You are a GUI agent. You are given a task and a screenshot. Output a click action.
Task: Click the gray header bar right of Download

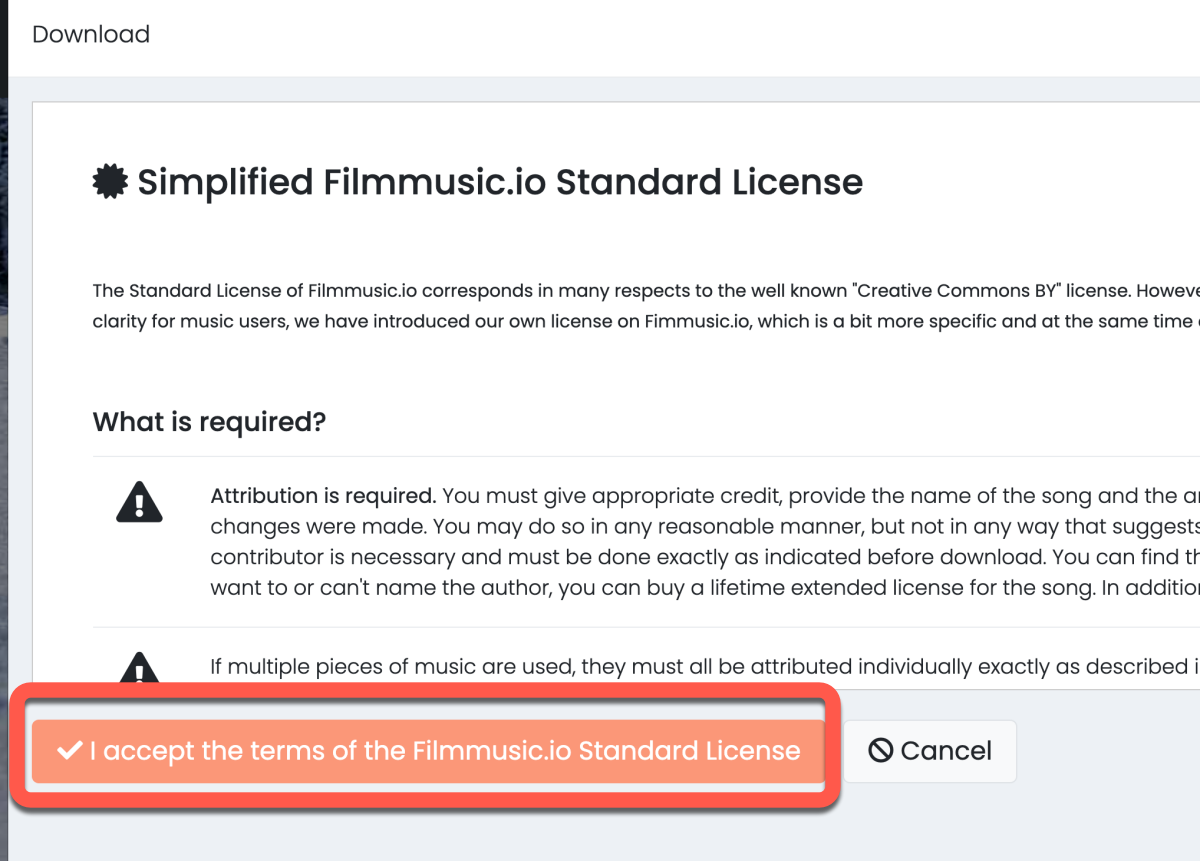[700, 34]
